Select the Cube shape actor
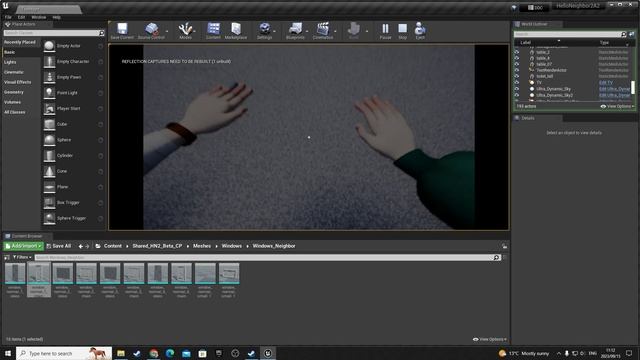Viewport: 640px width, 360px height. tap(73, 124)
